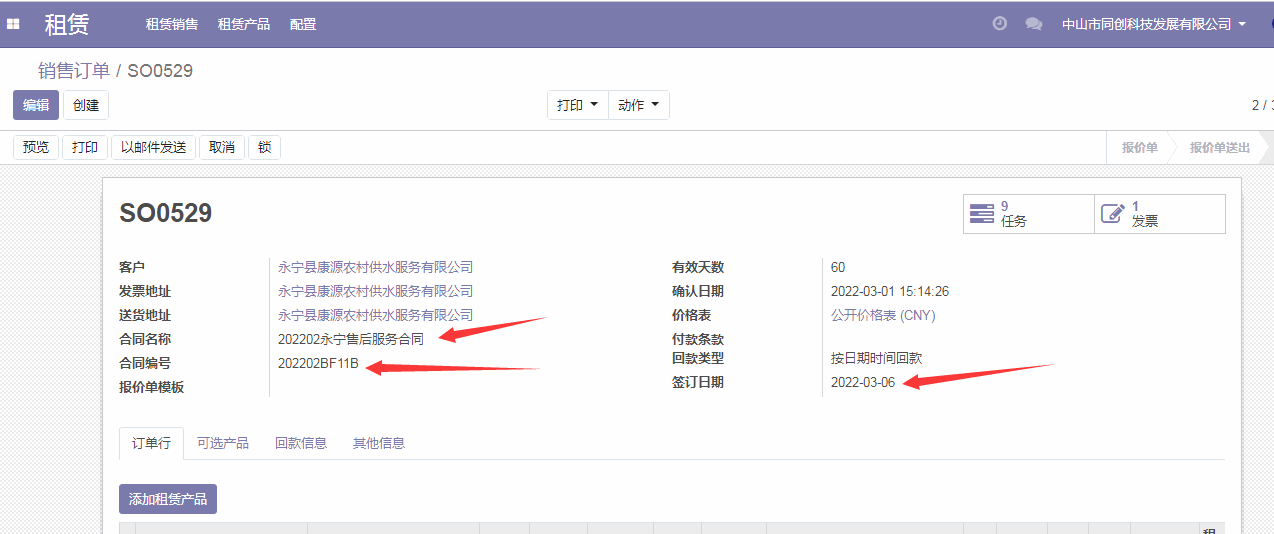Switch to the 可选产品 tab
Image resolution: width=1274 pixels, height=534 pixels.
point(222,443)
